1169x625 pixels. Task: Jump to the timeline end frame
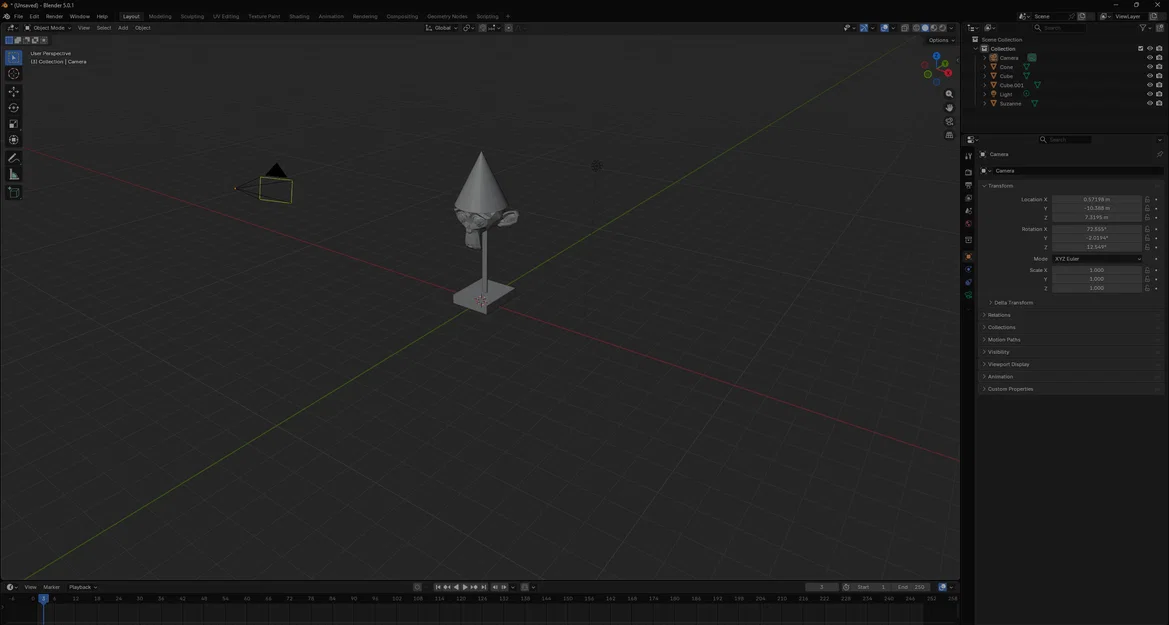pyautogui.click(x=483, y=587)
